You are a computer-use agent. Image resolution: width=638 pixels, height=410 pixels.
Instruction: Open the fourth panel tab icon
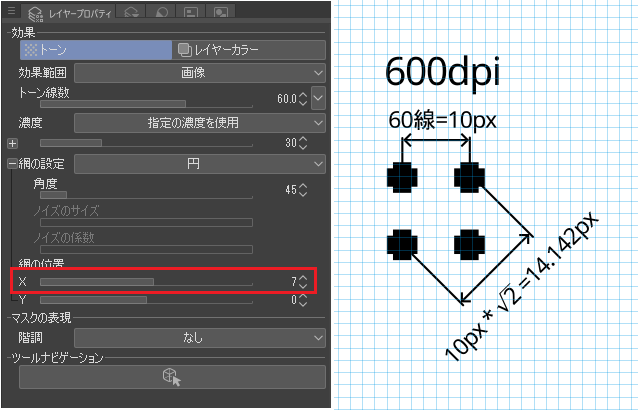191,13
